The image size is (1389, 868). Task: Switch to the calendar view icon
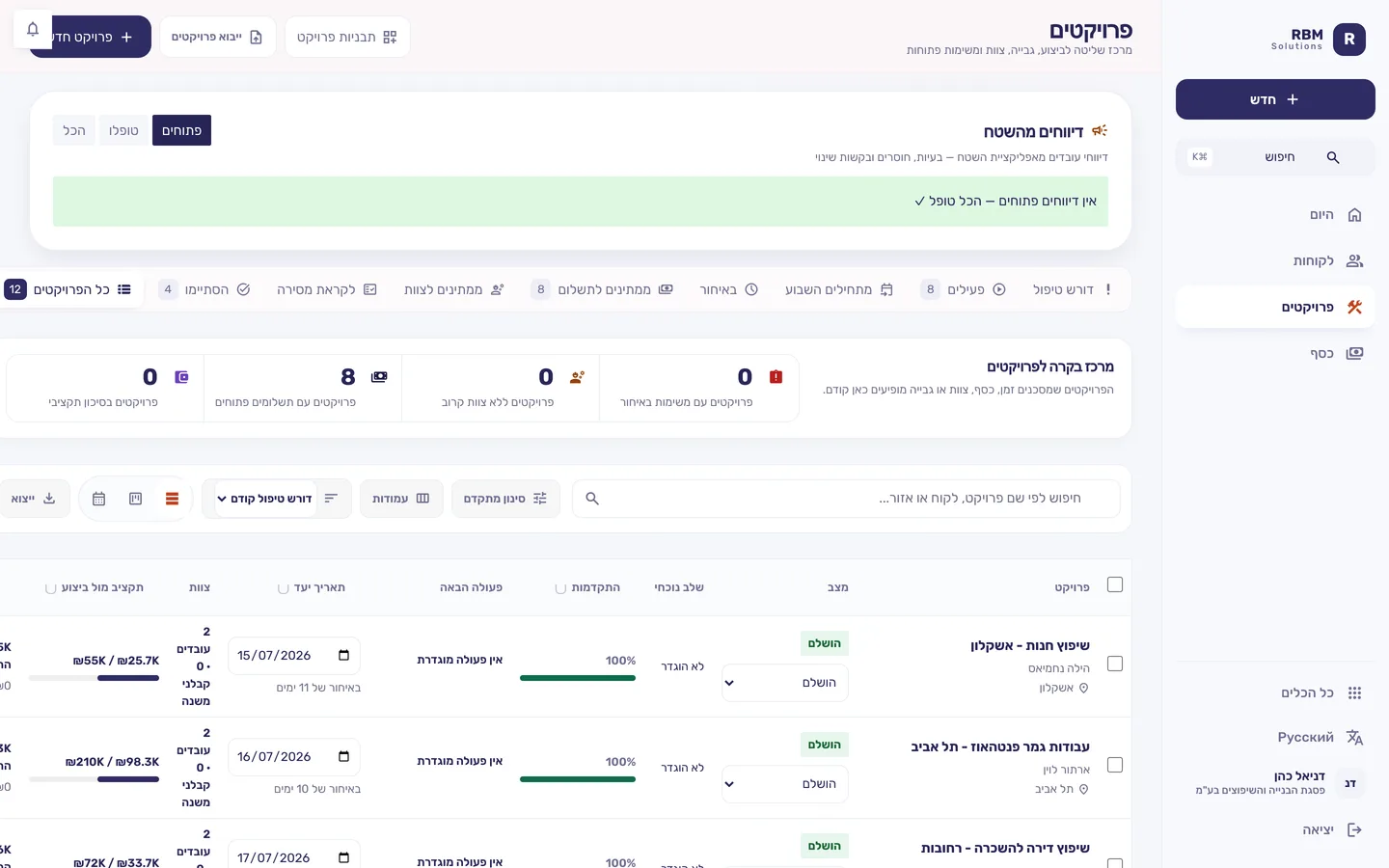[x=98, y=499]
